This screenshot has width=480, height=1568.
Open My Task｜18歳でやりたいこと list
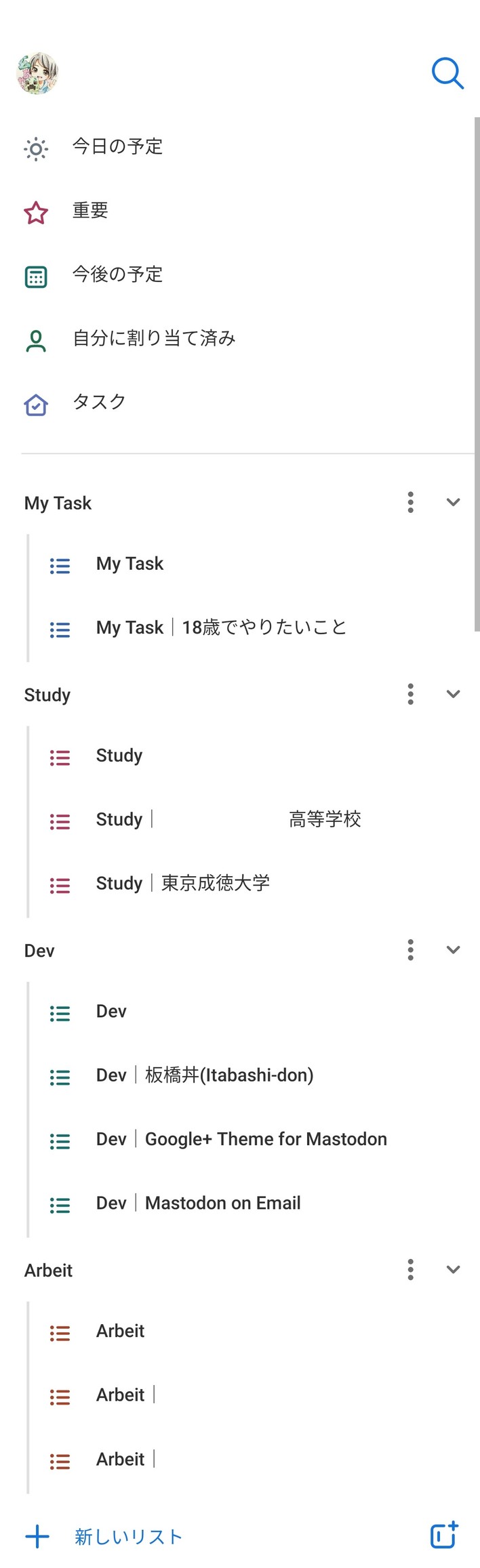point(221,627)
